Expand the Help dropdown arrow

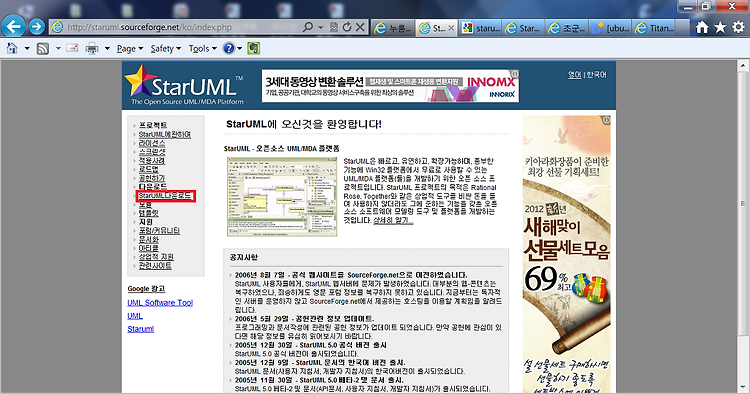pyautogui.click(x=239, y=48)
